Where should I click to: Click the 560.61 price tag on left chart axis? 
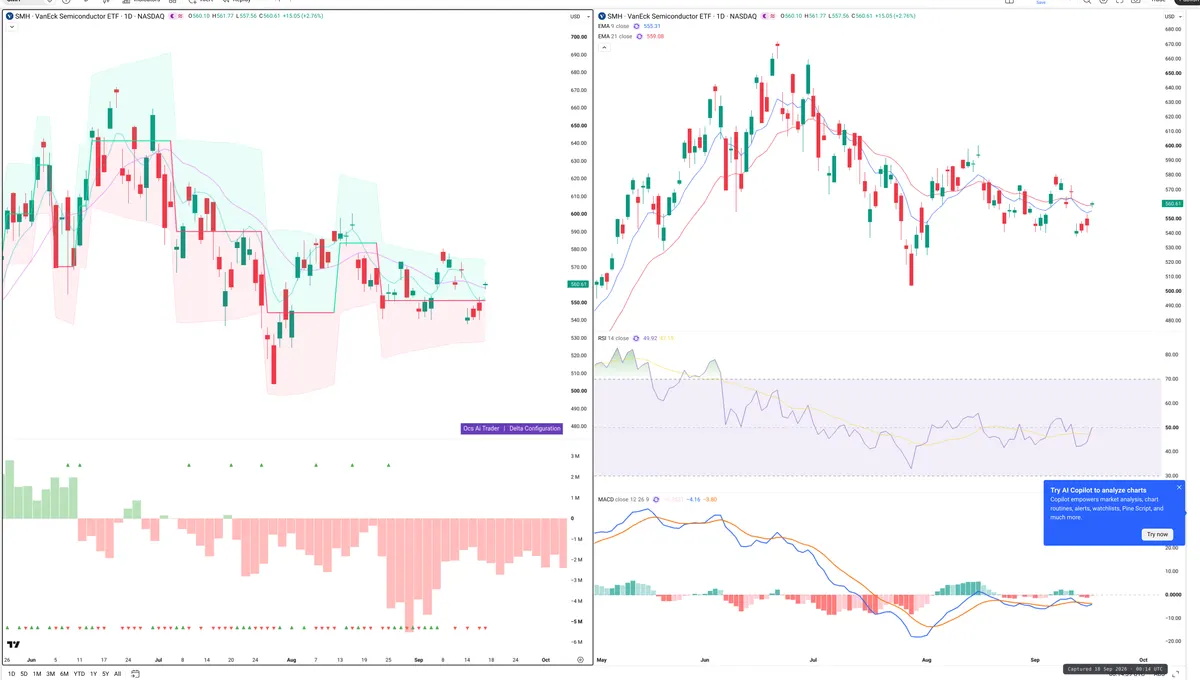pyautogui.click(x=577, y=284)
